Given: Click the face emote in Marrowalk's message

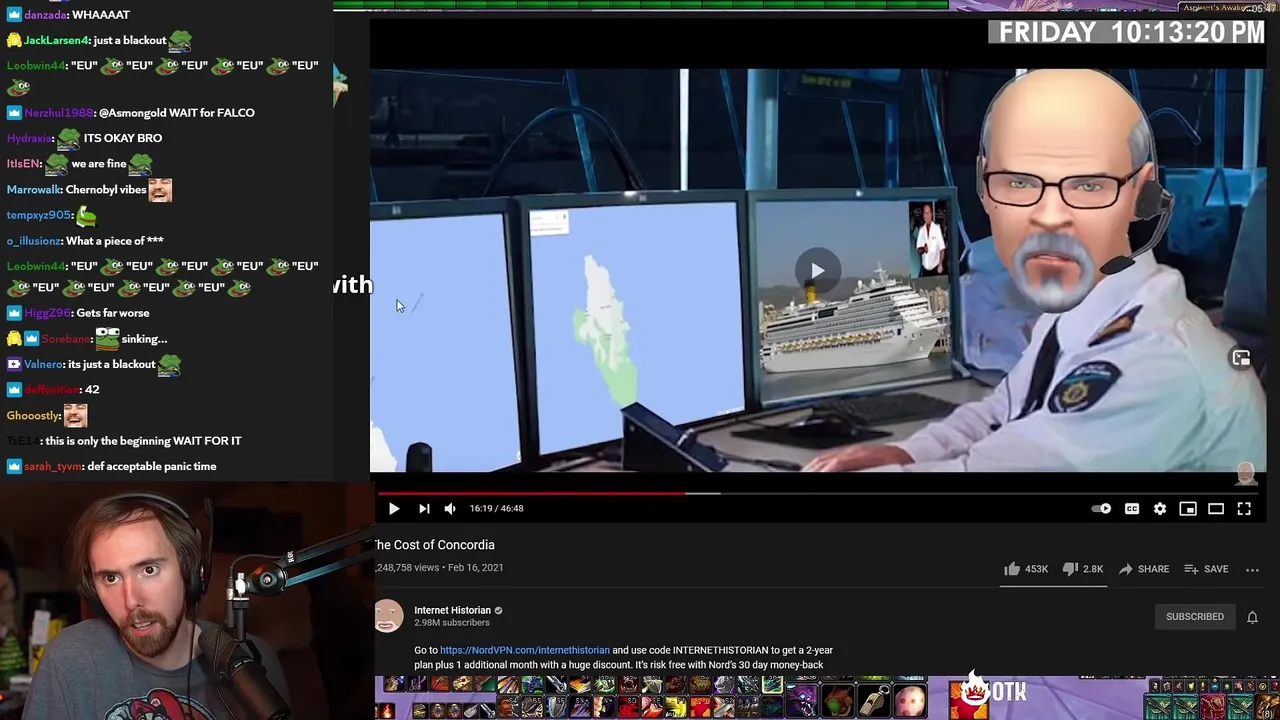Looking at the screenshot, I should 160,190.
